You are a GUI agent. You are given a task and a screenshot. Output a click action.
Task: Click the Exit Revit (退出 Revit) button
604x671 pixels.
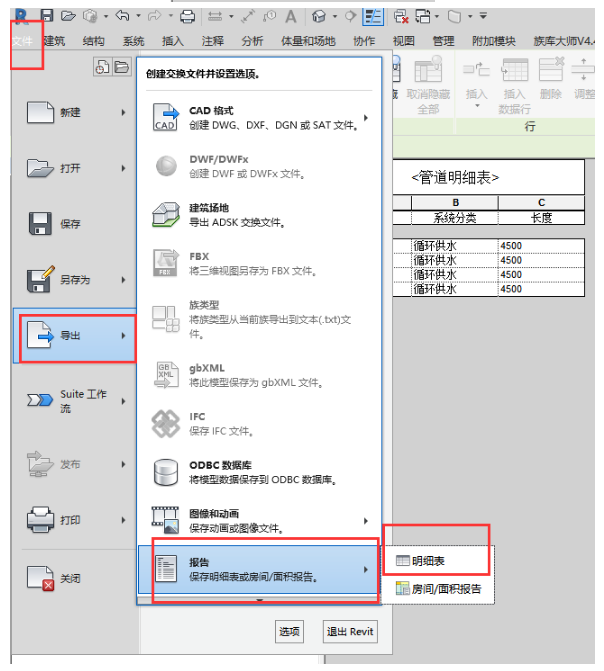350,631
